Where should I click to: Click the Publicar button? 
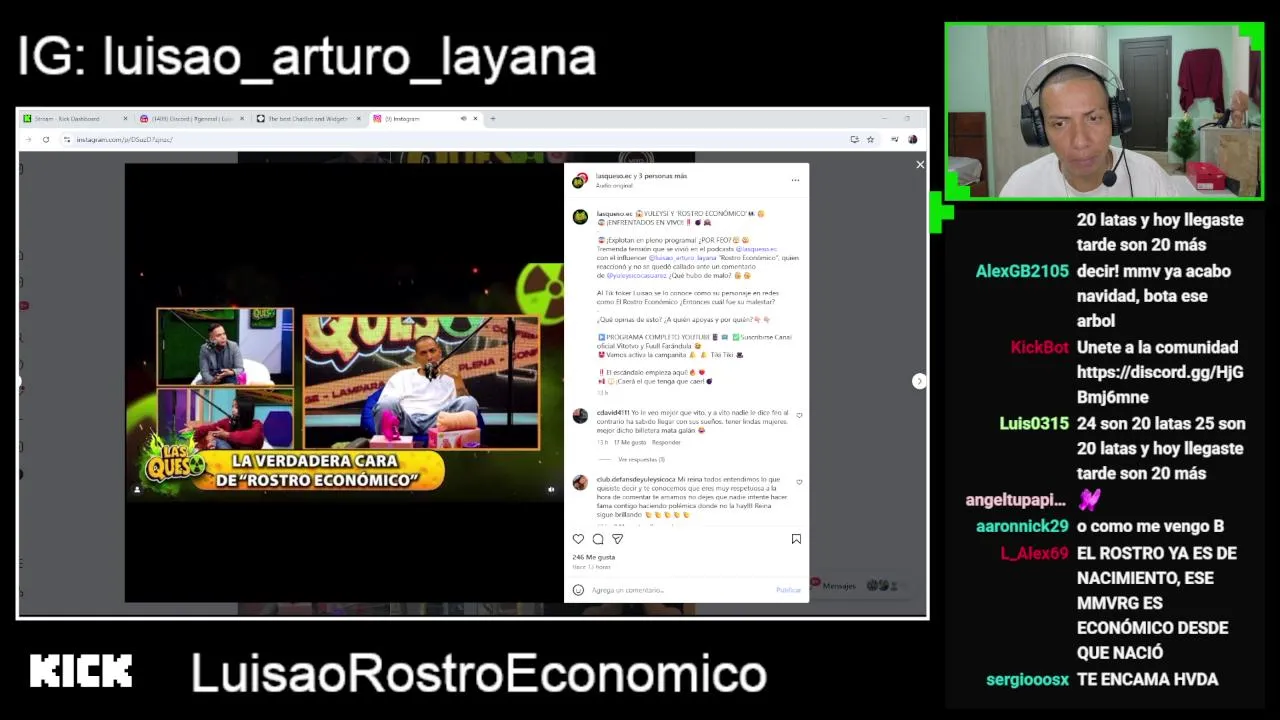coord(788,590)
